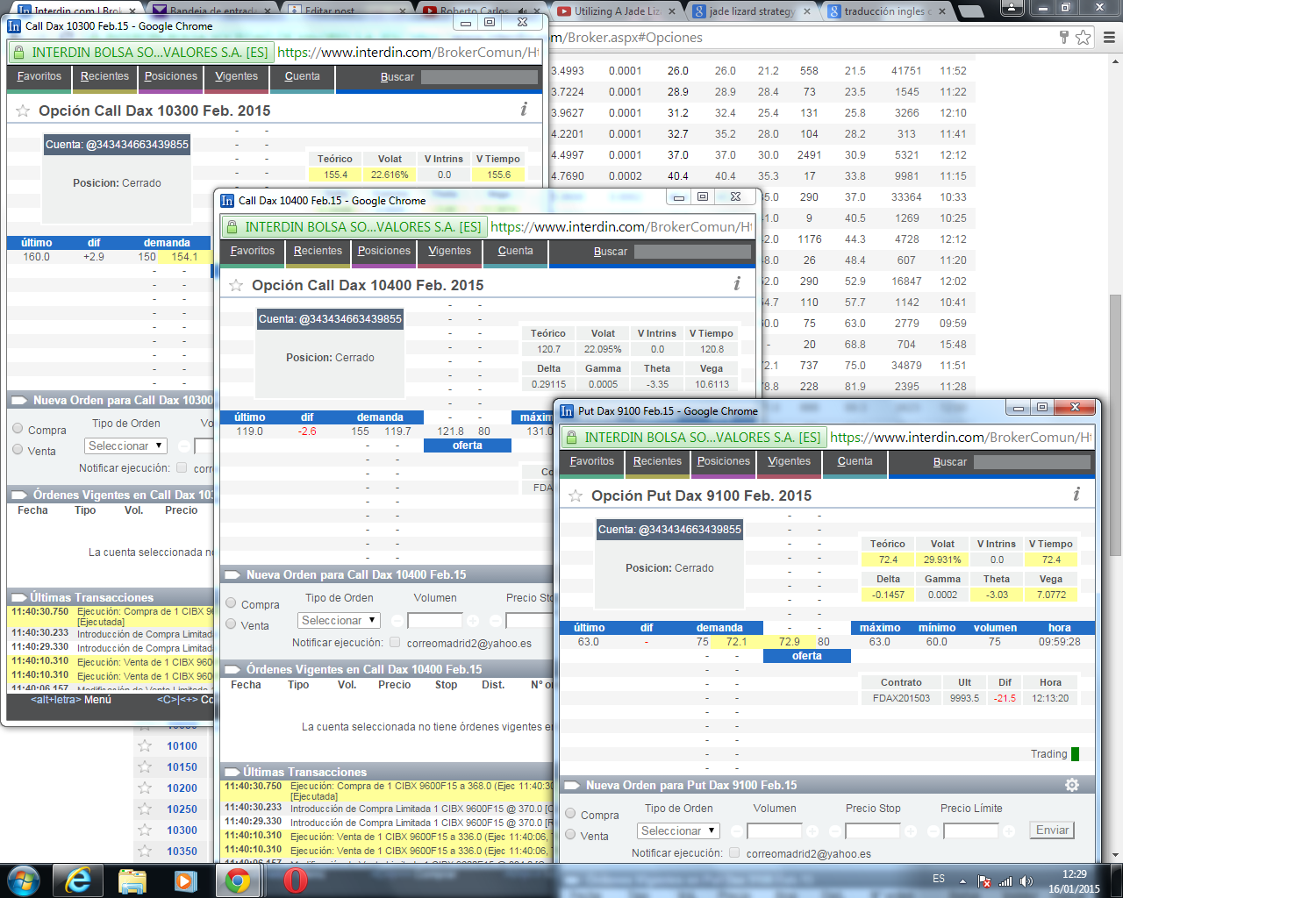This screenshot has width=1316, height=898.
Task: Click star next to strike 10150 in main window
Action: [x=145, y=766]
